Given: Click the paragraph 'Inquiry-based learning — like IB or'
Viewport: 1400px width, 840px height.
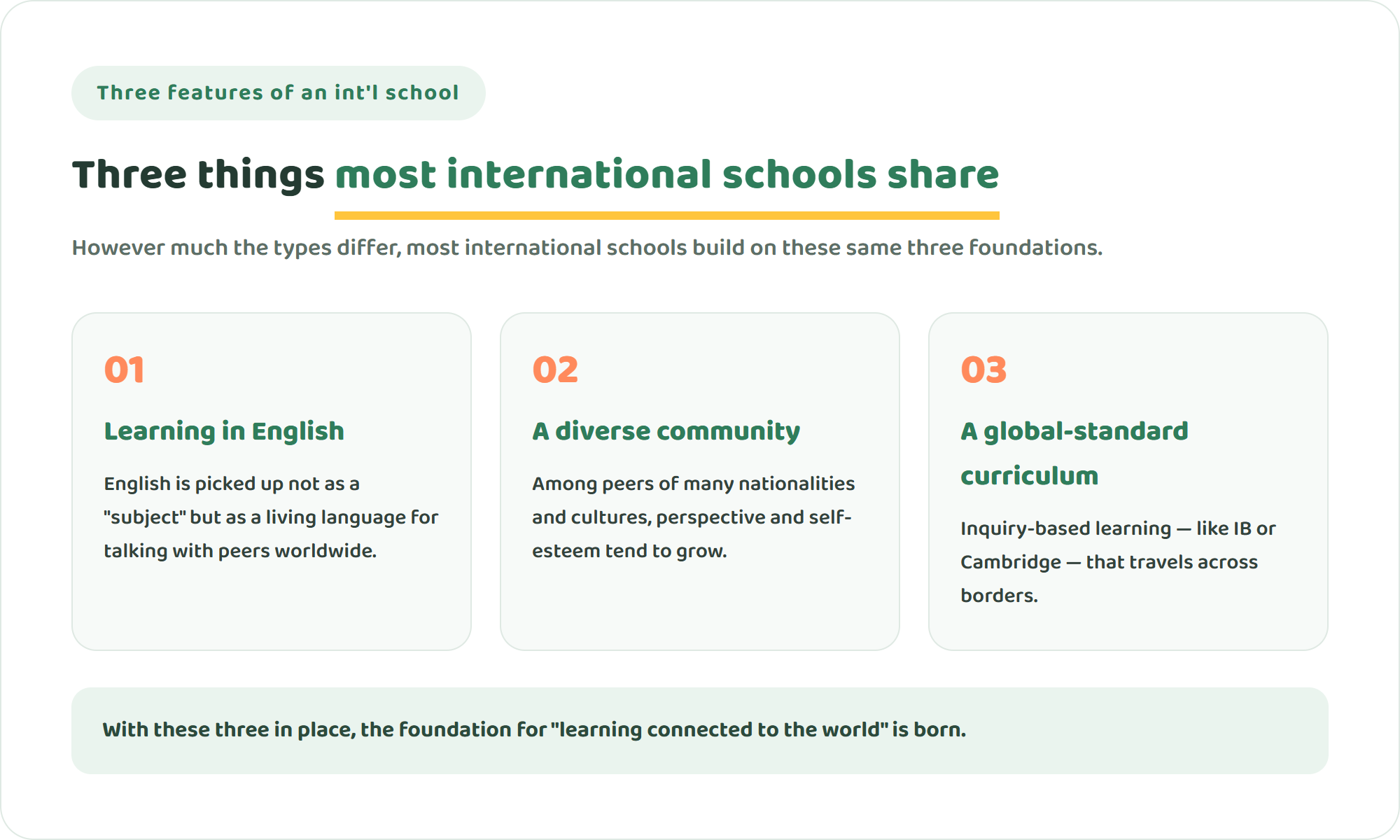Looking at the screenshot, I should point(1118,562).
